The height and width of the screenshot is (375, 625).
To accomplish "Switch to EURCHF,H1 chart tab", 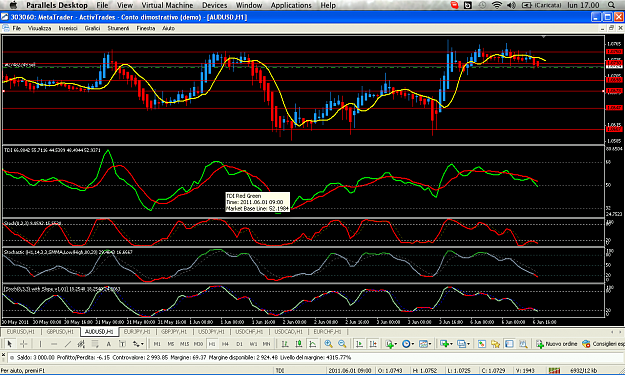I will [x=327, y=332].
